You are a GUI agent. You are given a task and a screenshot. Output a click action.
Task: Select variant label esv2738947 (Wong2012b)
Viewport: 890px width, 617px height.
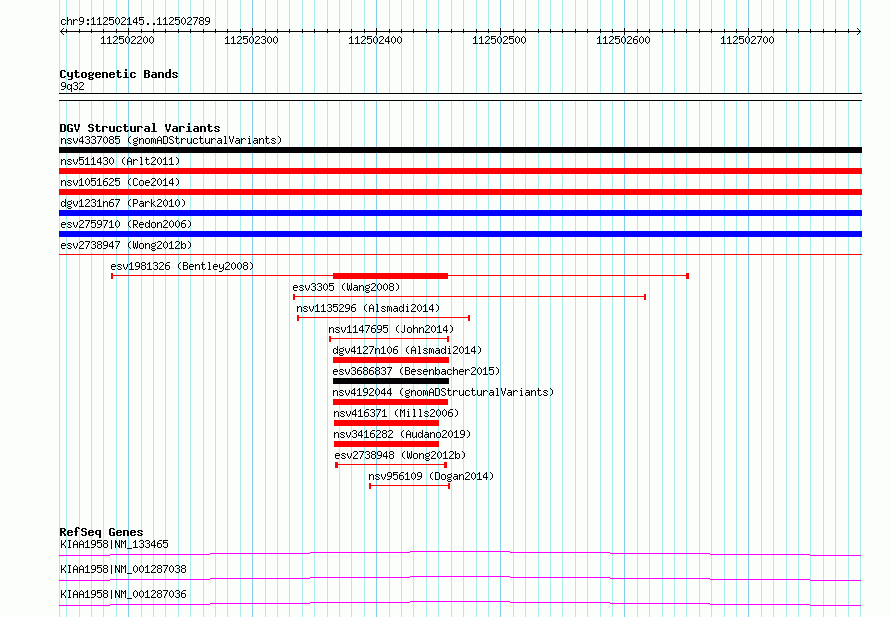point(126,245)
